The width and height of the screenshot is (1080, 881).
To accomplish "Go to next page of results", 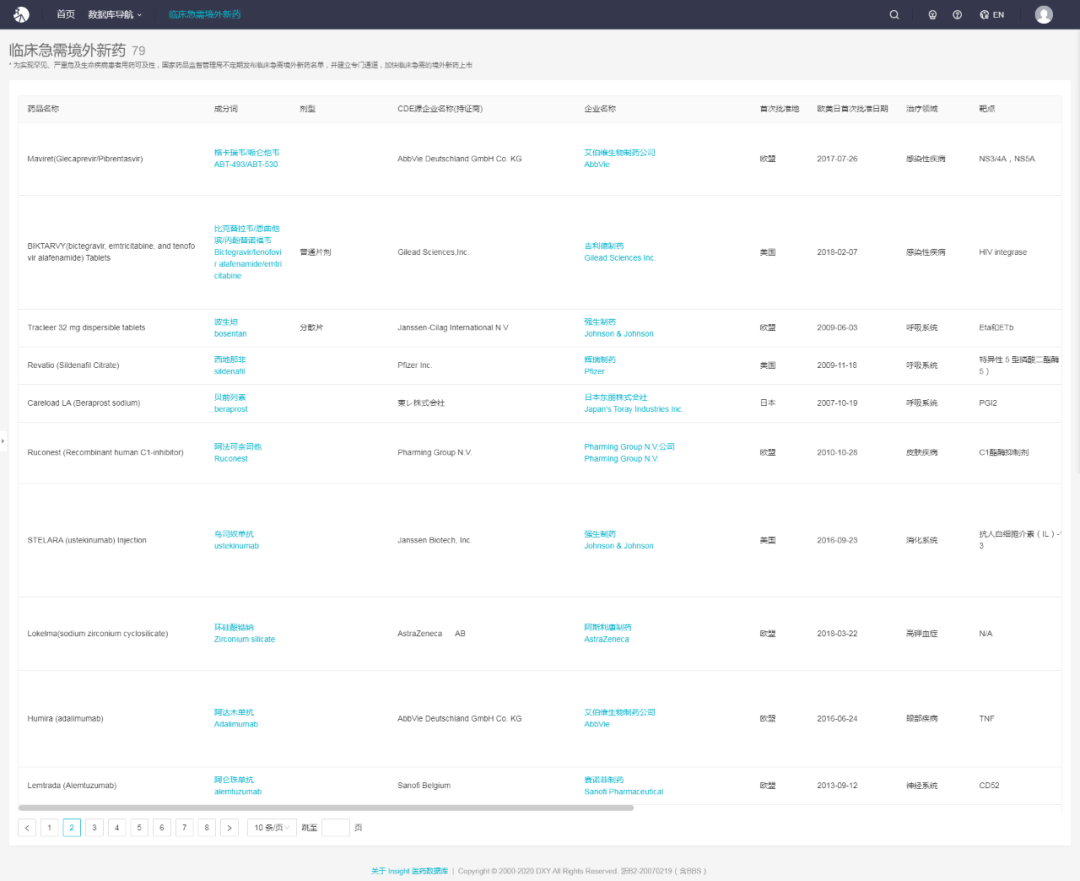I will coord(229,827).
